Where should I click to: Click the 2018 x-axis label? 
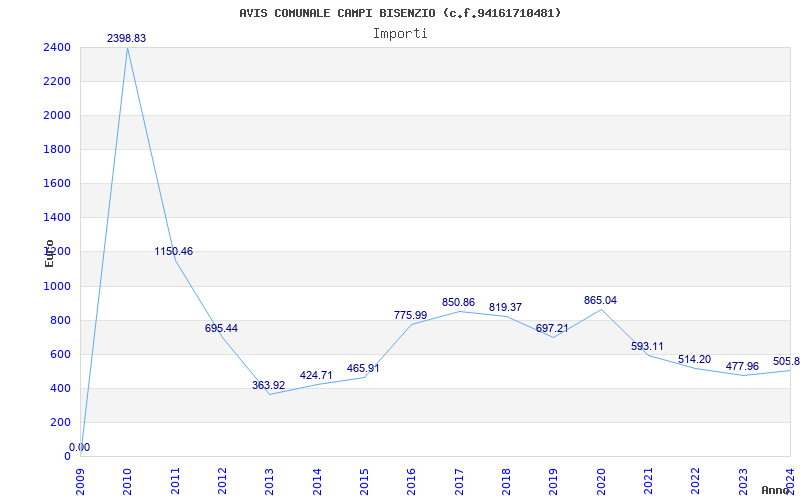[506, 482]
